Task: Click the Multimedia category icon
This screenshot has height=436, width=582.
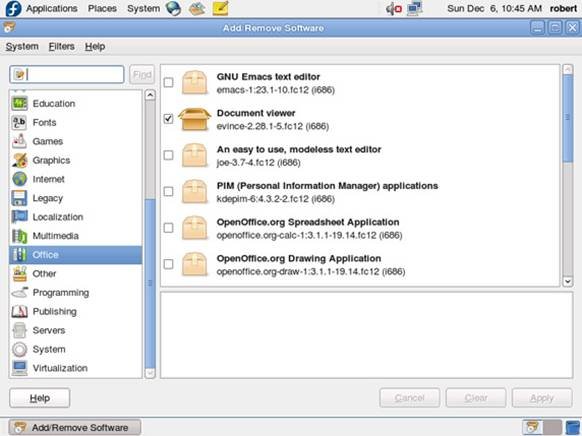Action: (19, 236)
